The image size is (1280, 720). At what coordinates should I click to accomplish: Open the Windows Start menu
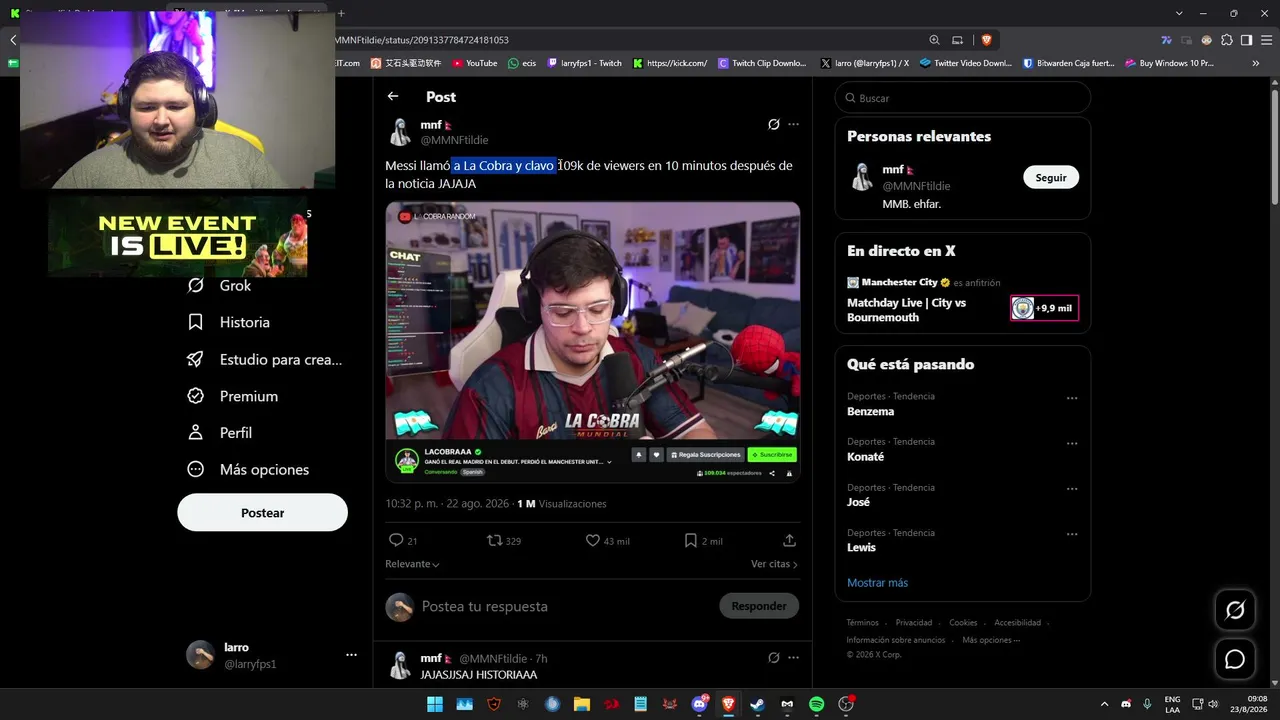435,704
